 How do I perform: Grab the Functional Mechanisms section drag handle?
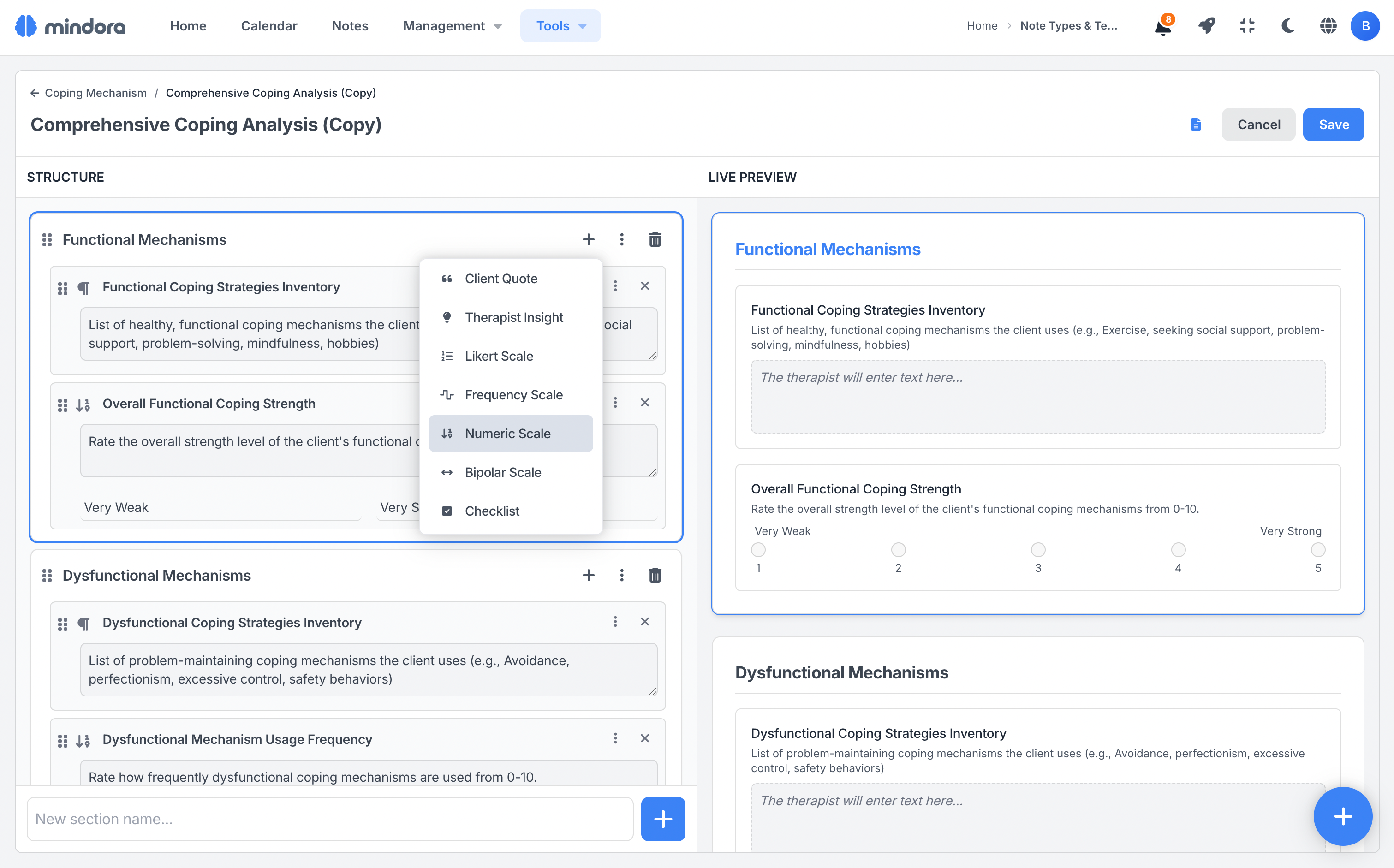point(47,239)
